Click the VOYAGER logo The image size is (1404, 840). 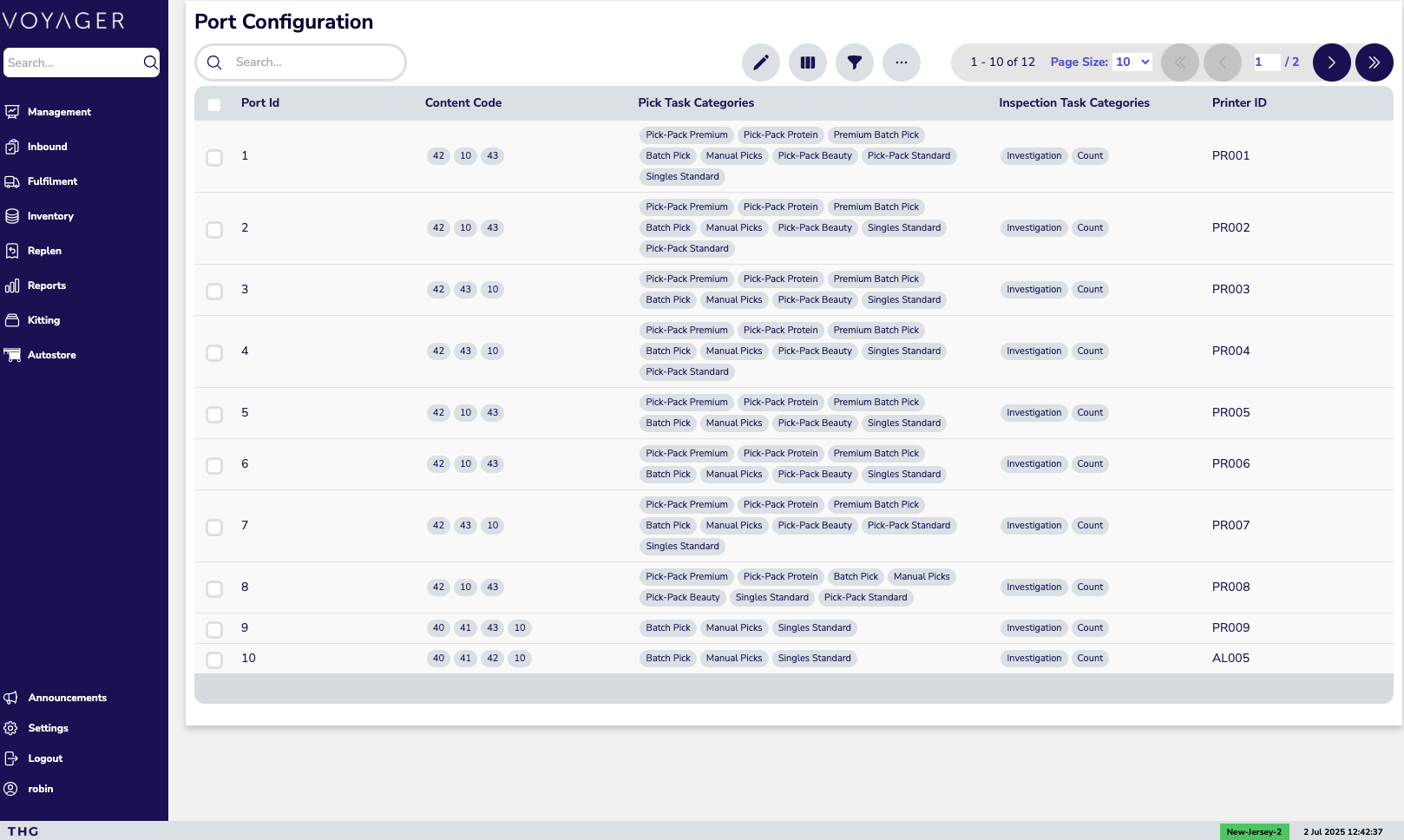[x=62, y=20]
